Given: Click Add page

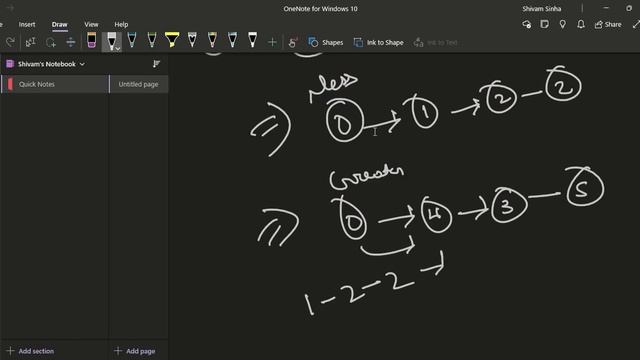Looking at the screenshot, I should pos(135,351).
